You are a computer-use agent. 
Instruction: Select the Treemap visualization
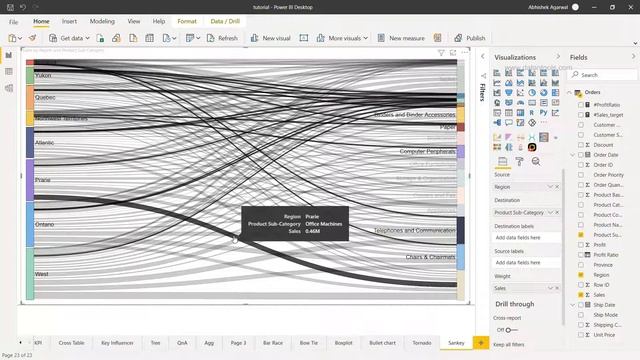(555, 93)
